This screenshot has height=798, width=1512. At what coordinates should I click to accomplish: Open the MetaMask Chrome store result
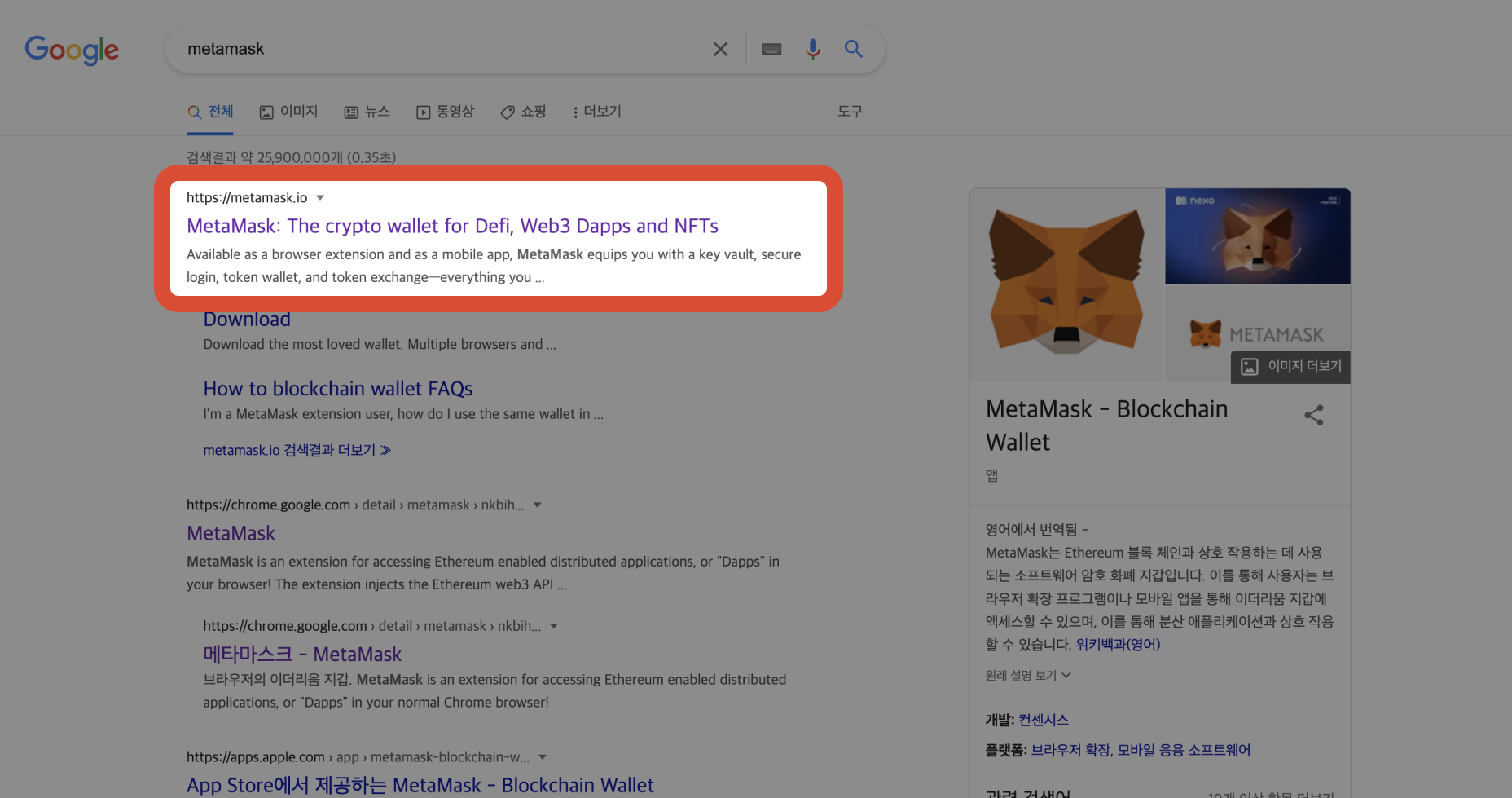tap(231, 533)
